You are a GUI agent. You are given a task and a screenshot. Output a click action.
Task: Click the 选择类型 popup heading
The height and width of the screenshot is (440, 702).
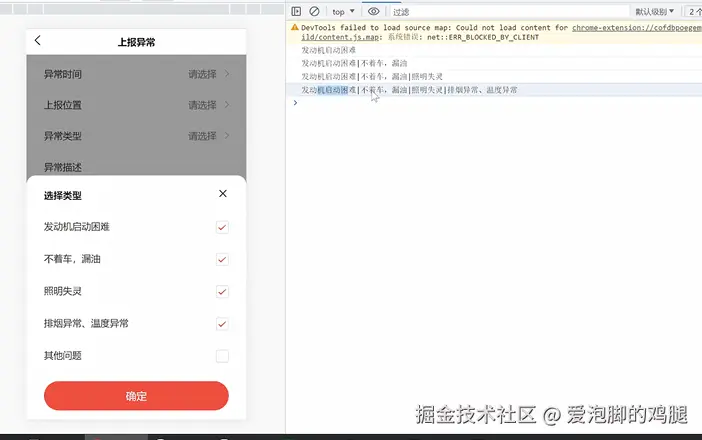(x=63, y=196)
